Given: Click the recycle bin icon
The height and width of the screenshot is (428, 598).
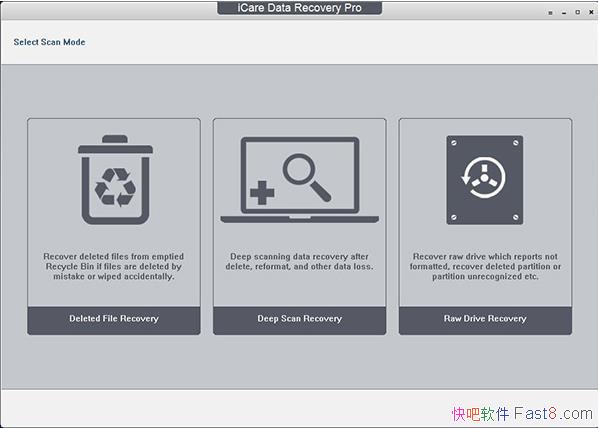Looking at the screenshot, I should point(115,180).
